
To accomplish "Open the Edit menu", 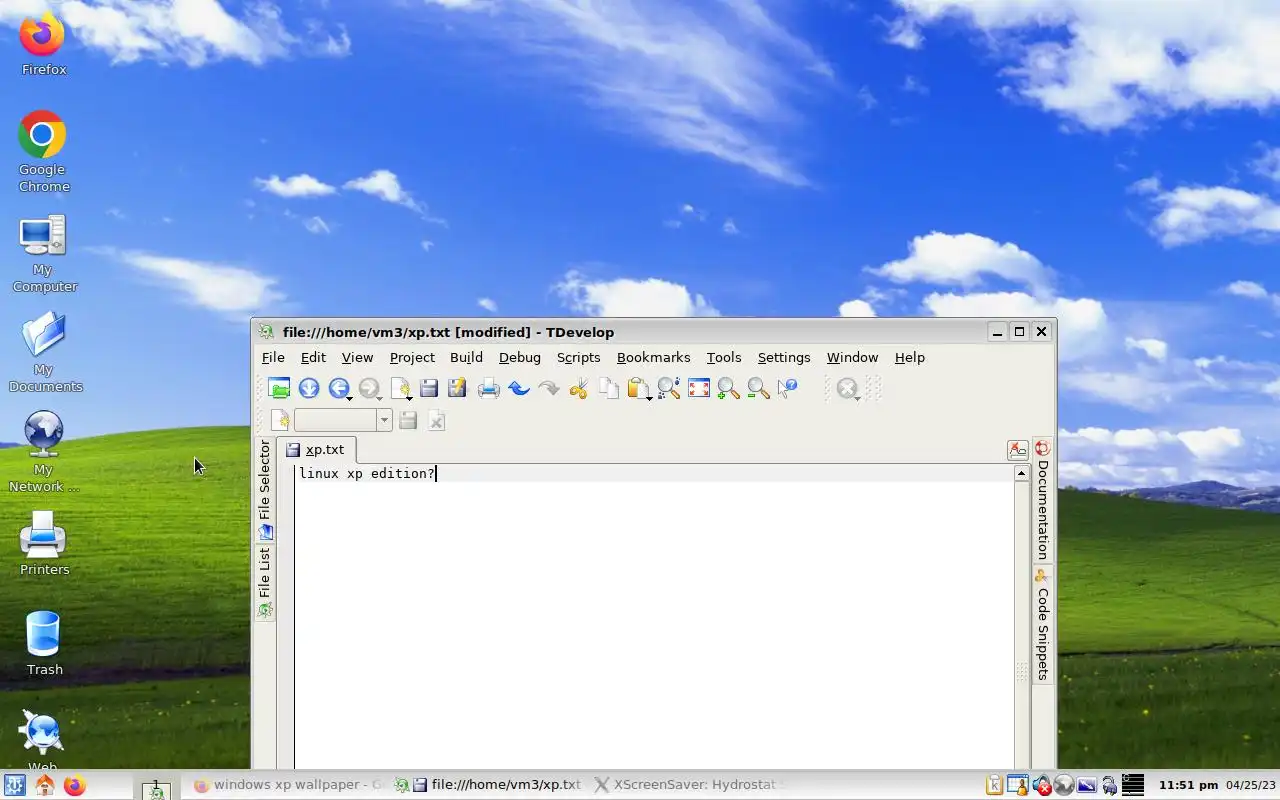I will tap(313, 357).
